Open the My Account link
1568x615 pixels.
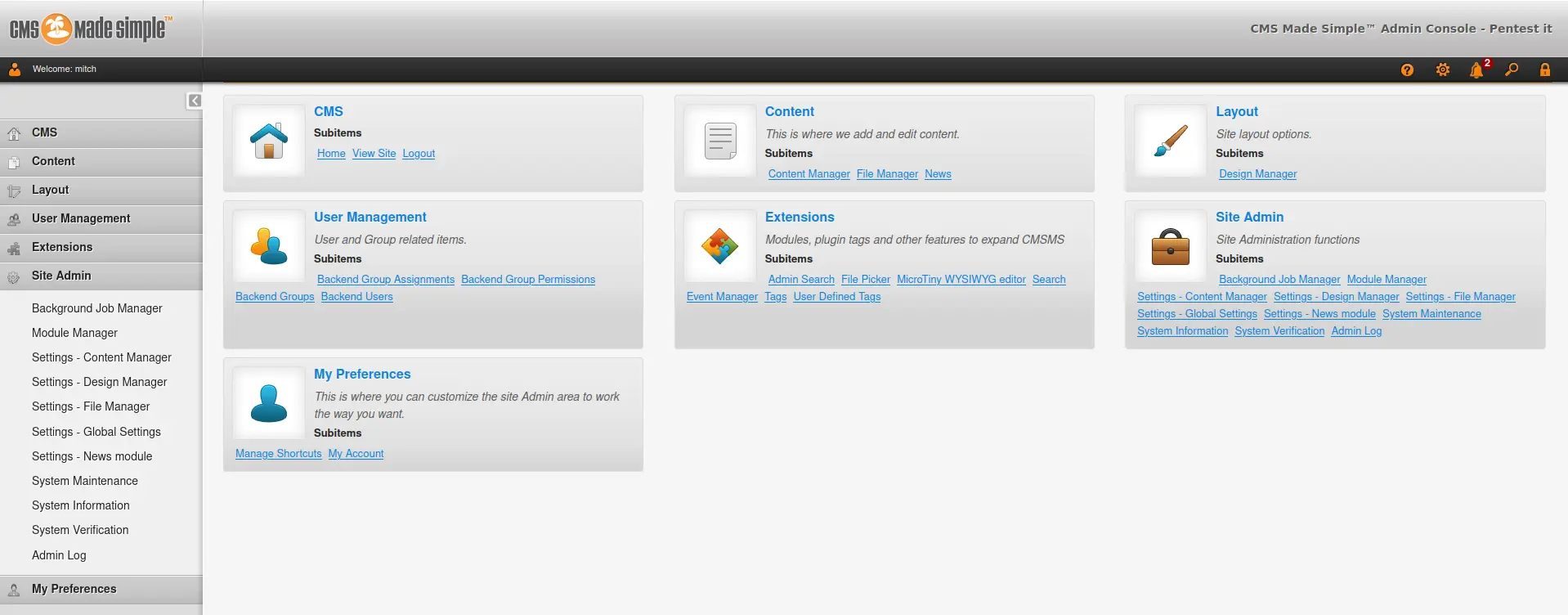(356, 454)
